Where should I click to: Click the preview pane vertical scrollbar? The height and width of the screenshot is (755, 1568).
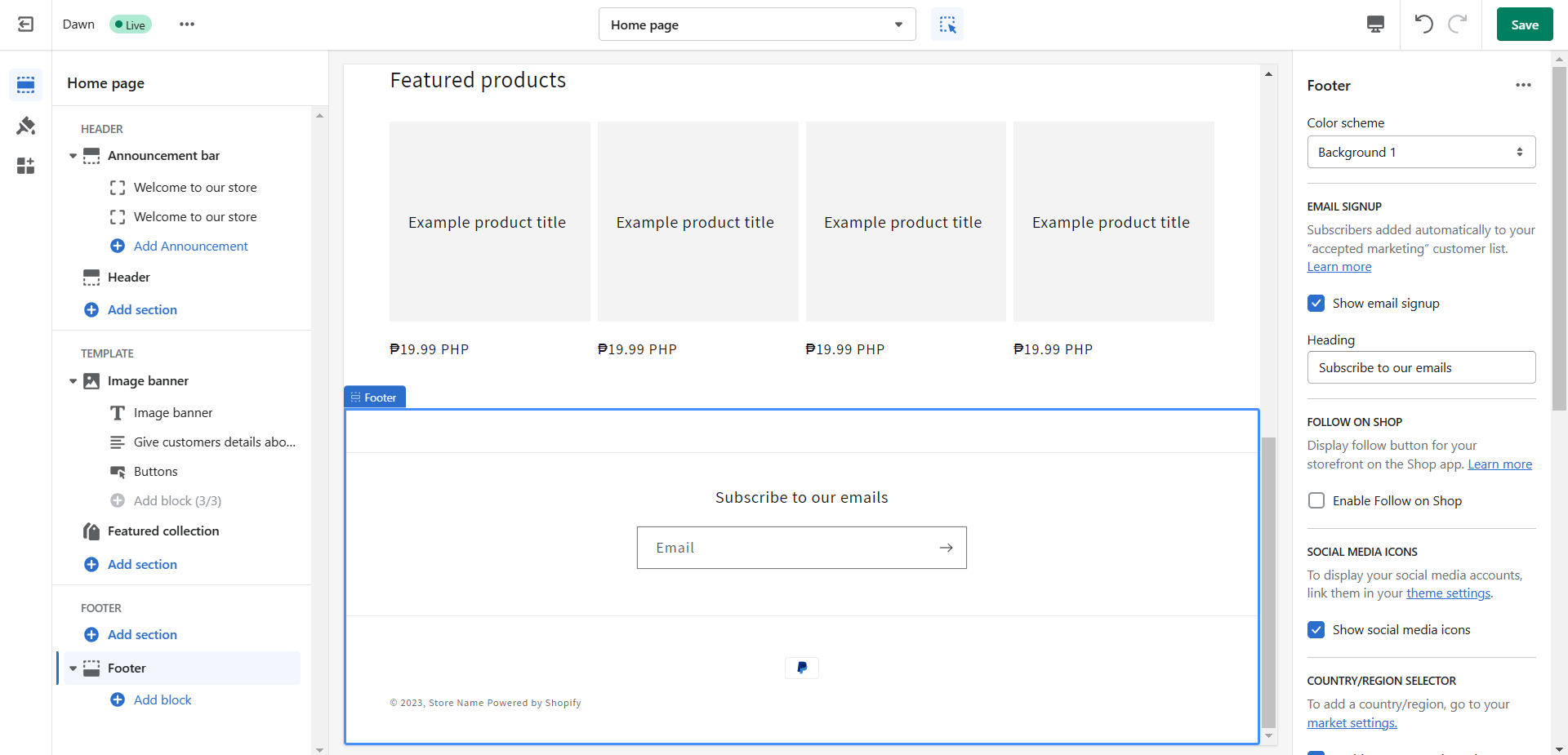[1268, 582]
